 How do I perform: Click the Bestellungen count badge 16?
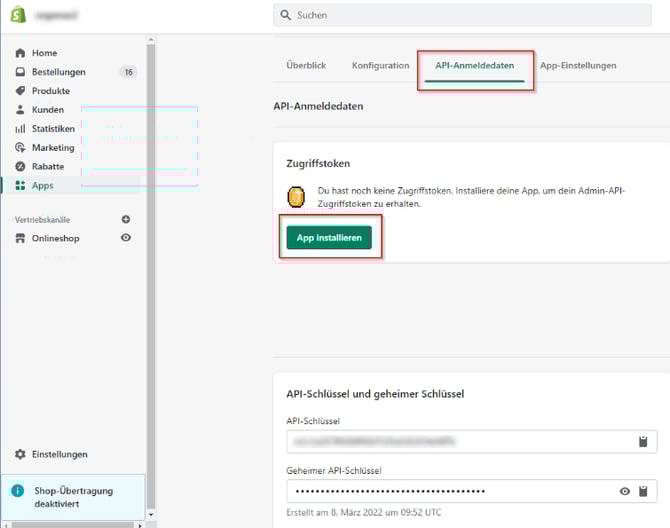pos(128,72)
